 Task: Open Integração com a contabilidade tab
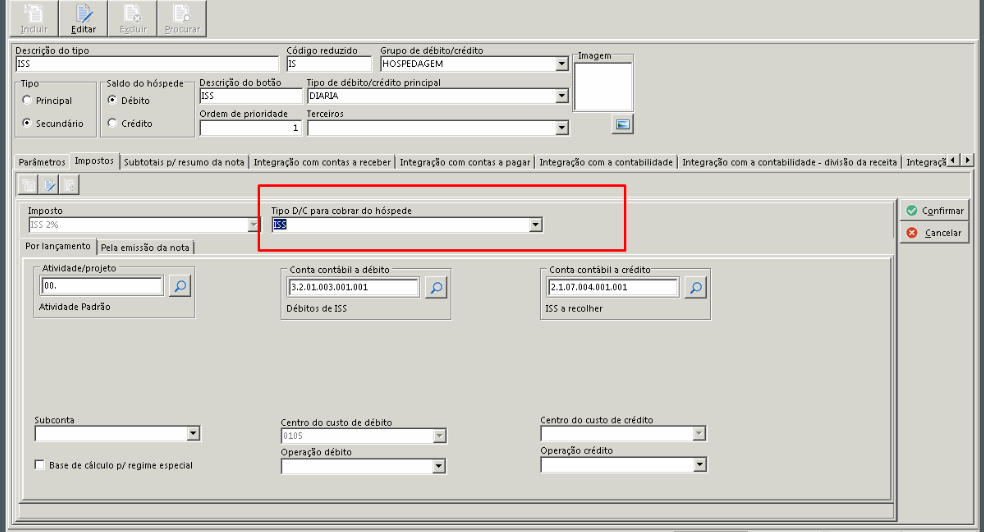606,162
